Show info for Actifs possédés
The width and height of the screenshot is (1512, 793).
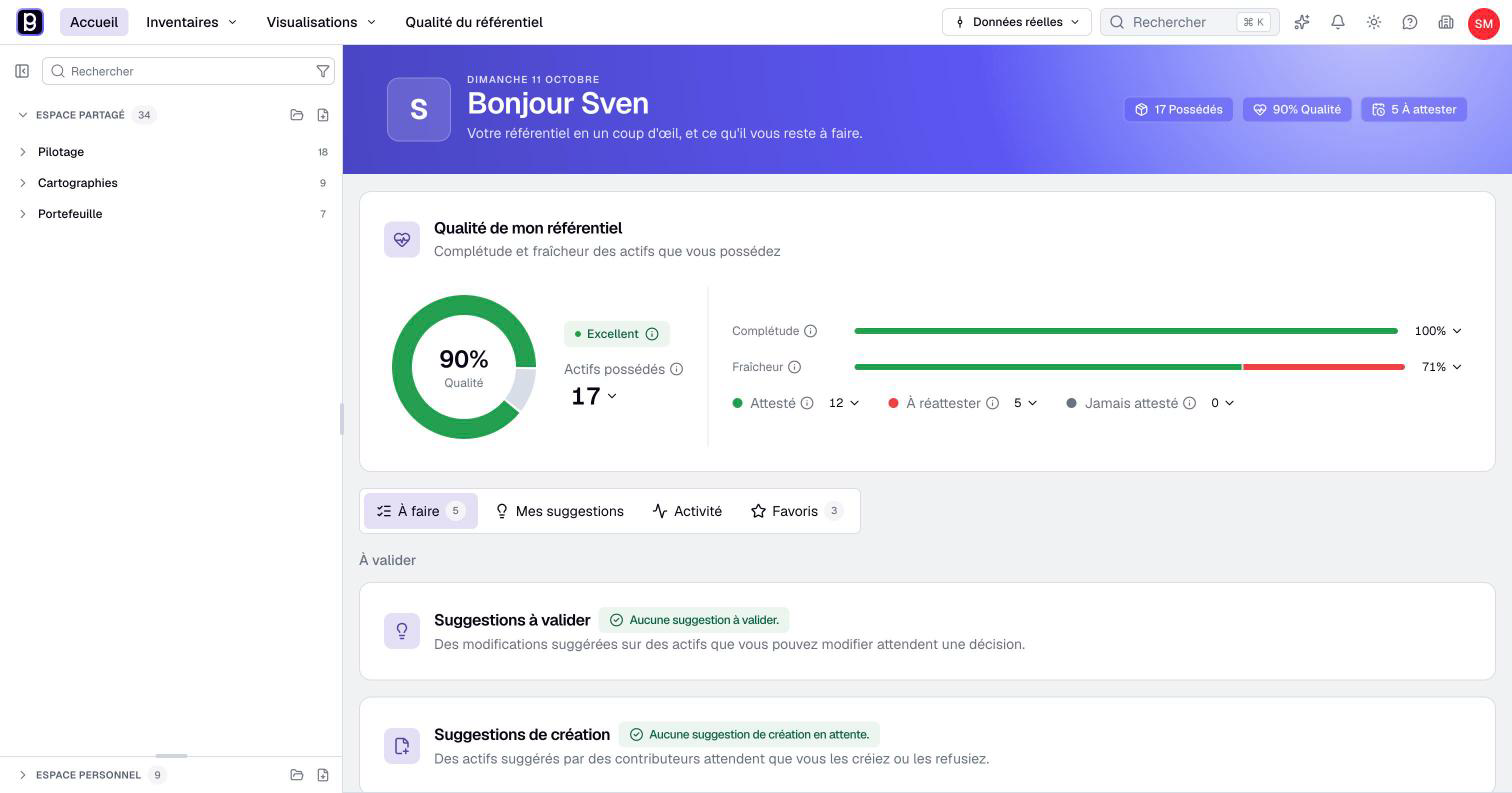677,369
